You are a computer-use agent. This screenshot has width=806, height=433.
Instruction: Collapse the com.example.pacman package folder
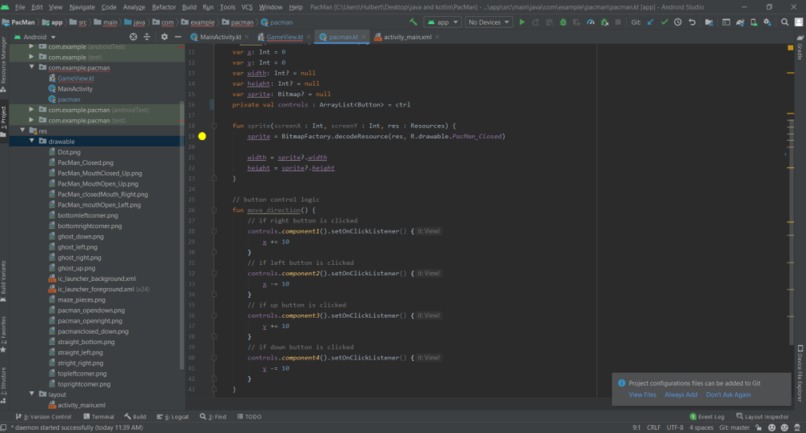32,67
